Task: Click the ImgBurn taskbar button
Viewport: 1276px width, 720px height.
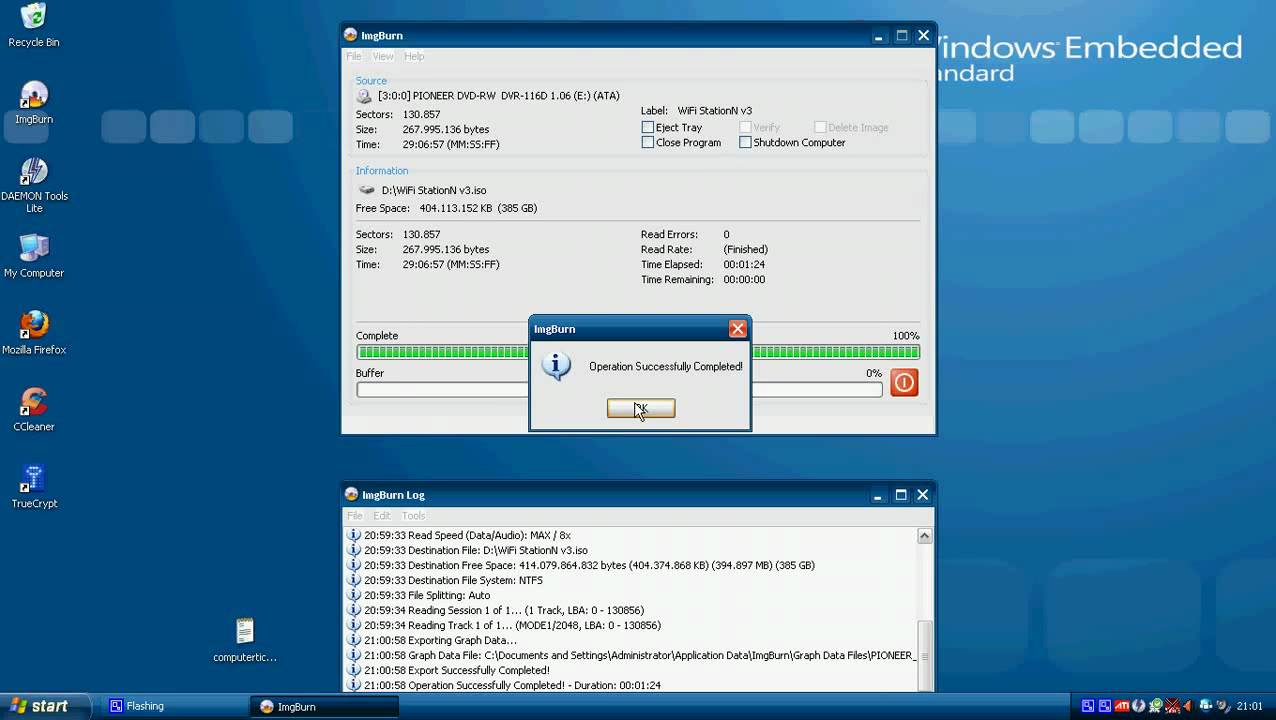Action: pyautogui.click(x=325, y=706)
